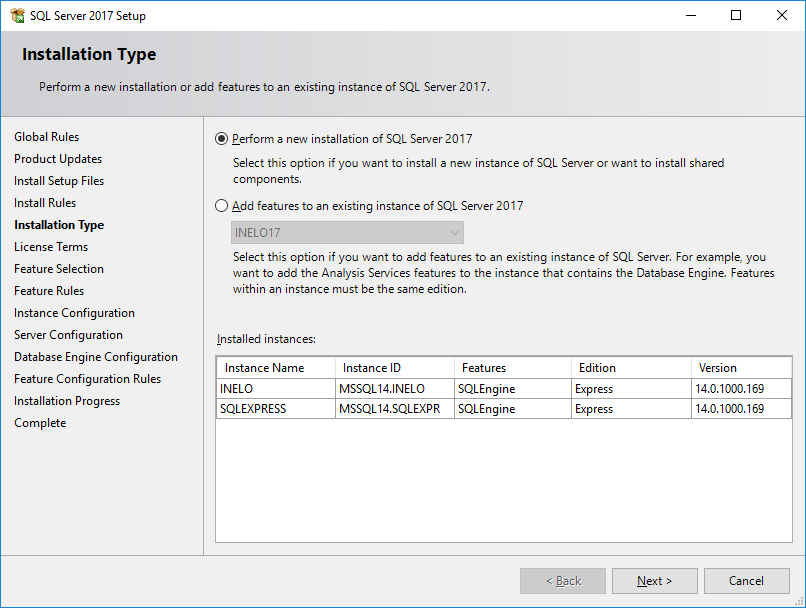This screenshot has height=608, width=806.
Task: Click Next to continue setup
Action: point(654,581)
